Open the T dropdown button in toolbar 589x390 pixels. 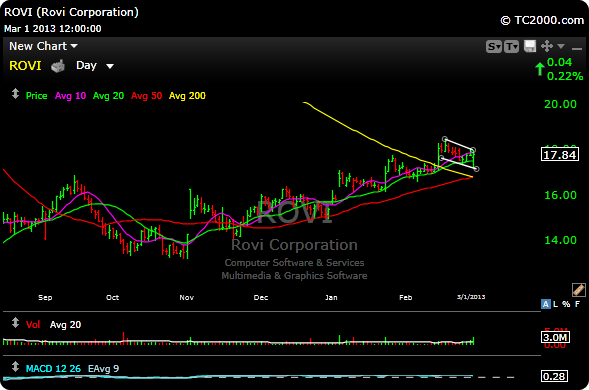(511, 47)
